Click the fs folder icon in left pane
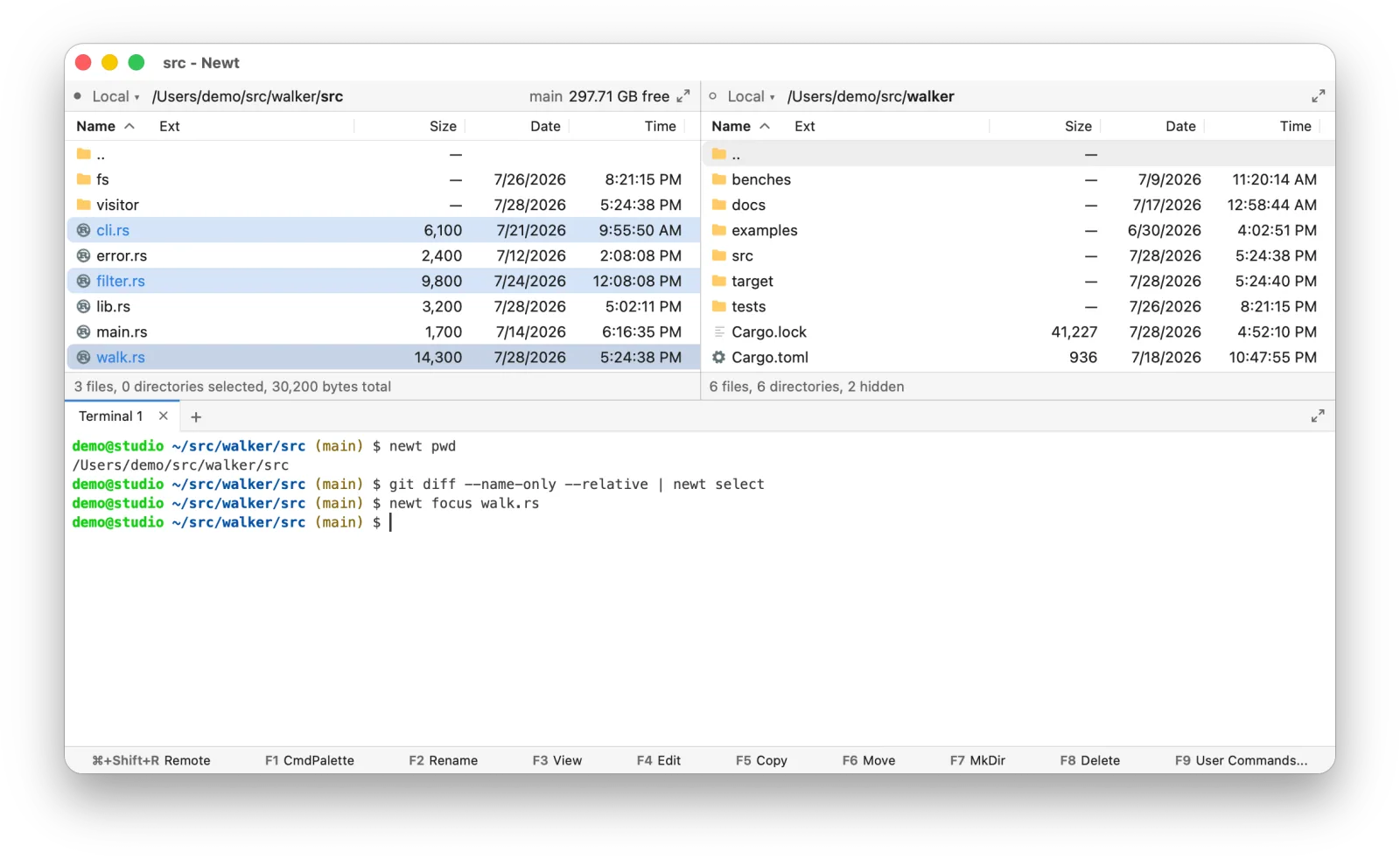 pos(83,179)
